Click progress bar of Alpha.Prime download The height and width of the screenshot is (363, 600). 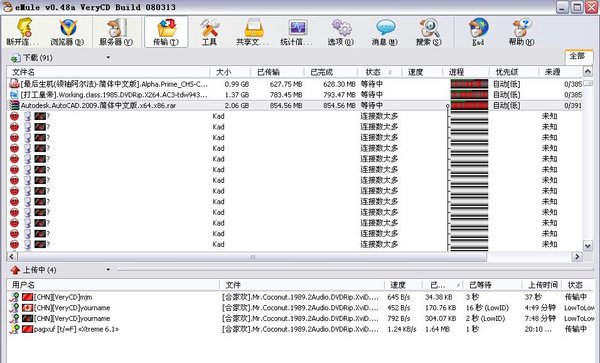point(469,84)
